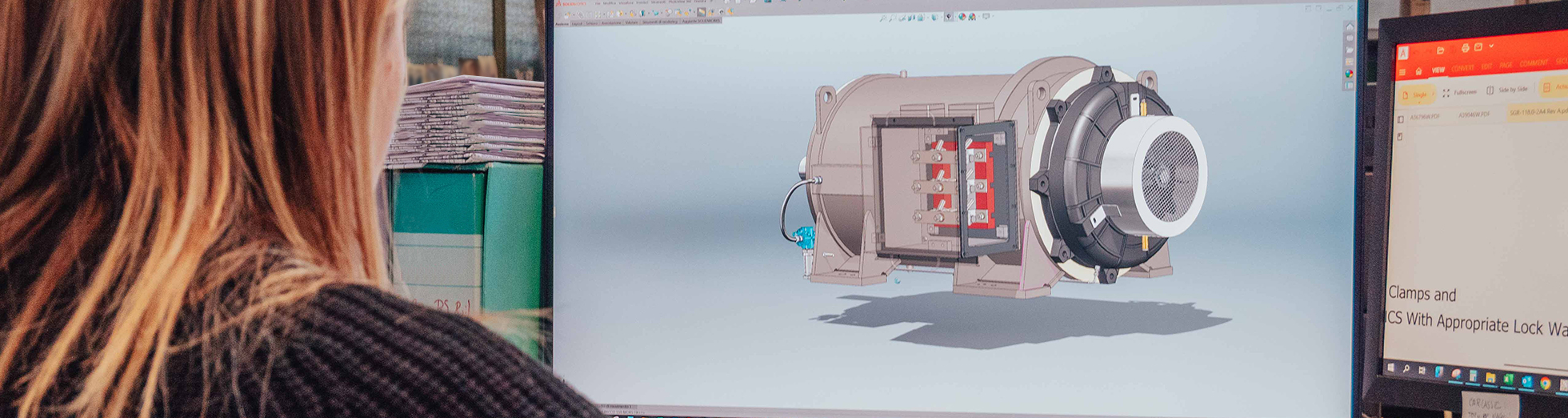Click the SolidWorks display style icon
This screenshot has width=1568, height=418.
[x=949, y=16]
